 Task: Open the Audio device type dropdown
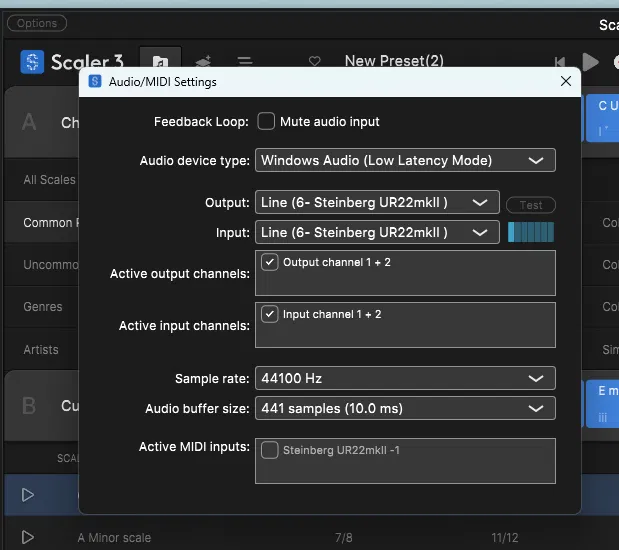coord(405,160)
